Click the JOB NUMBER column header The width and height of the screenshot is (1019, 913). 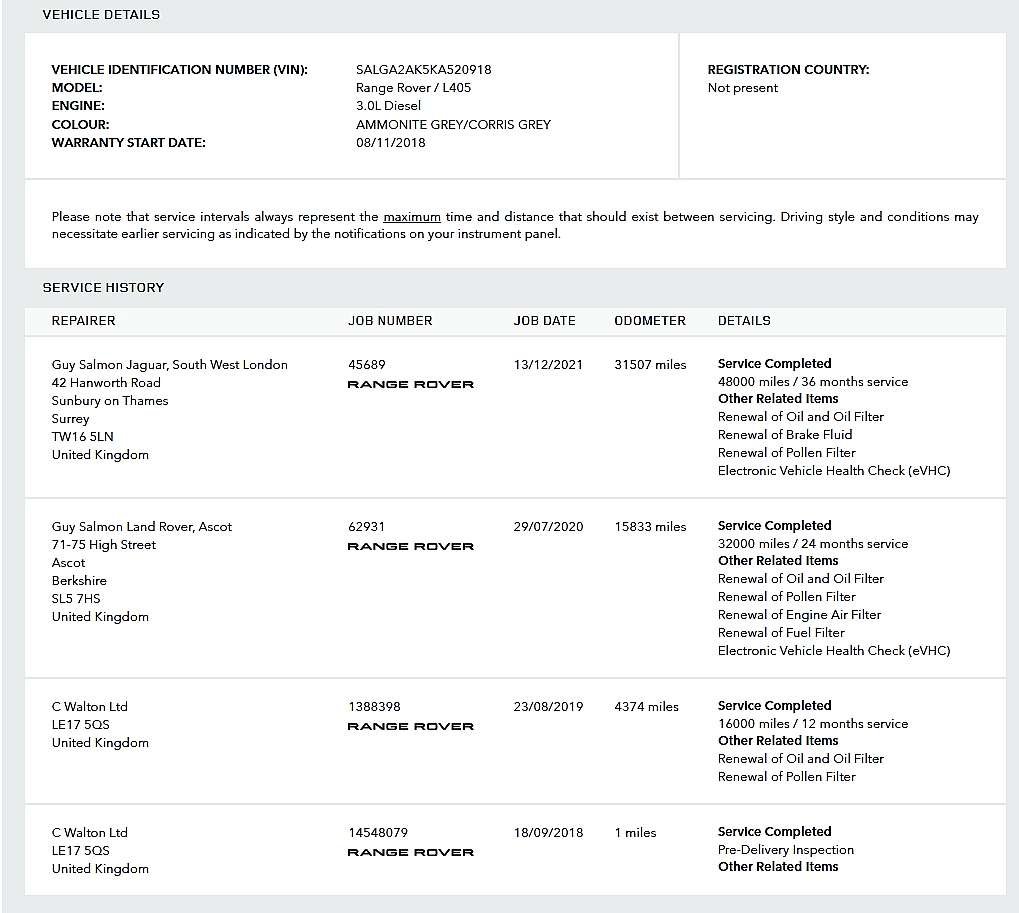point(390,320)
